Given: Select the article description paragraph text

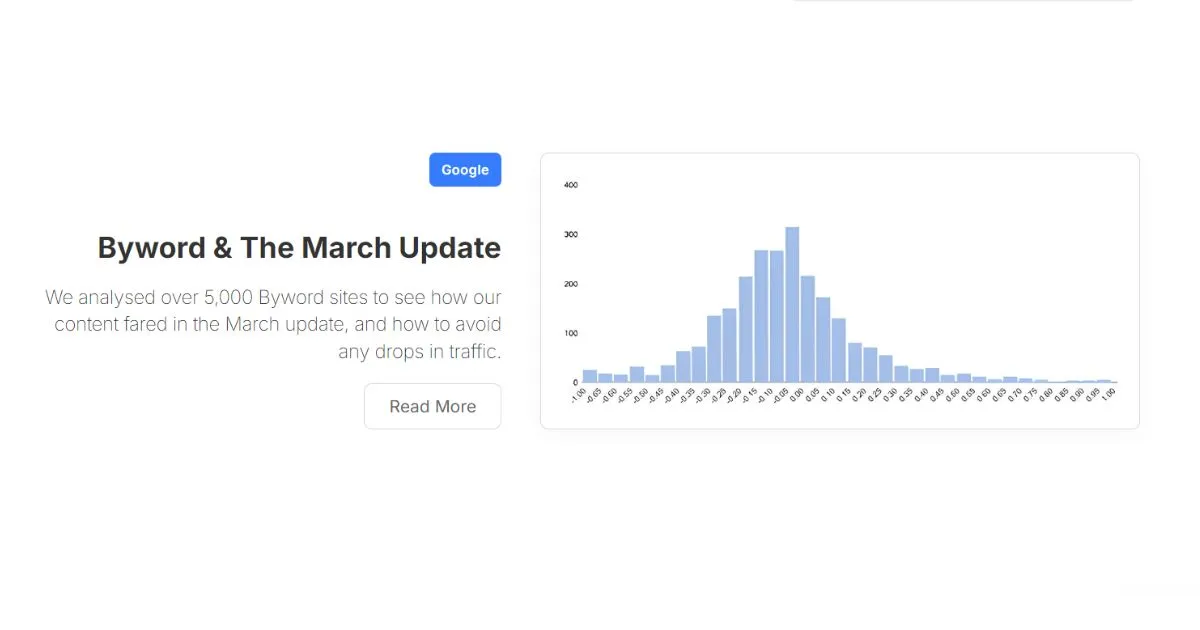Looking at the screenshot, I should click(x=273, y=325).
